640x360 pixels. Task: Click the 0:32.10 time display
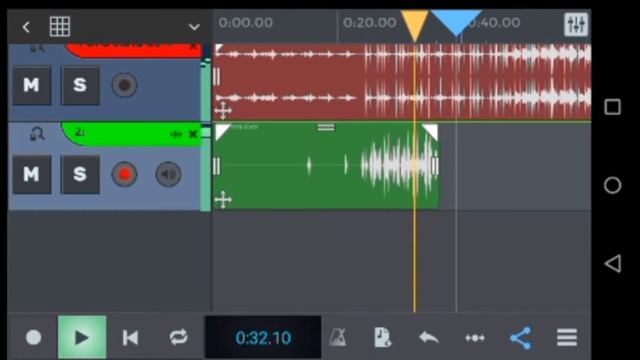[263, 338]
